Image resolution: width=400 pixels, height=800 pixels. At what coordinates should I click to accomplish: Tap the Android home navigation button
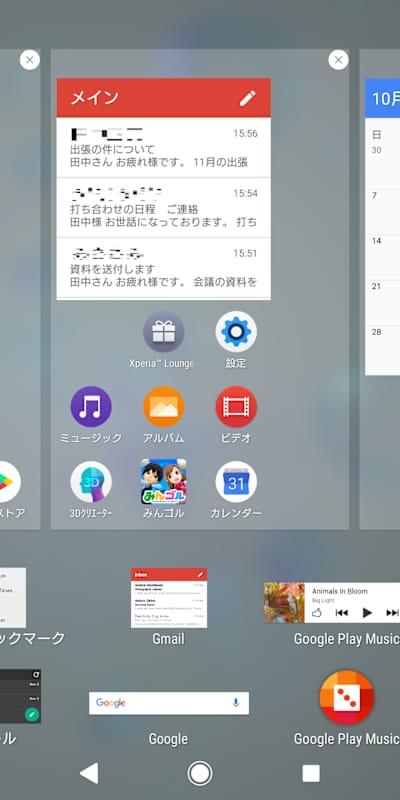click(199, 773)
